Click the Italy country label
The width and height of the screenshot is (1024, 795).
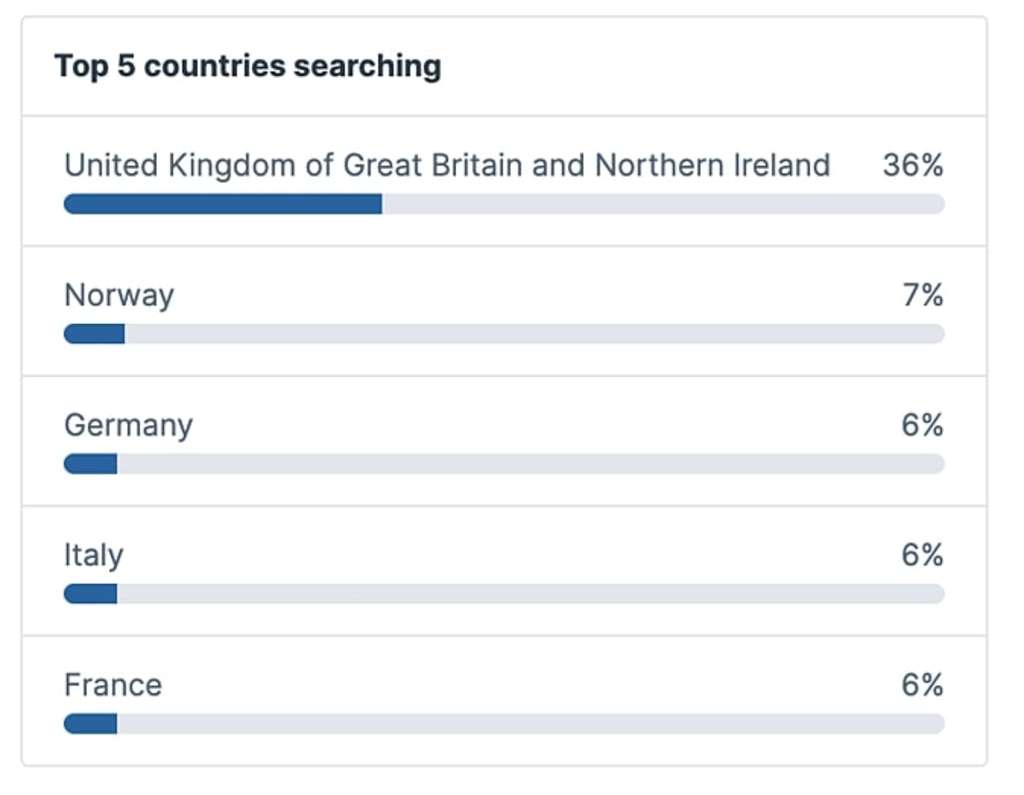pos(94,555)
